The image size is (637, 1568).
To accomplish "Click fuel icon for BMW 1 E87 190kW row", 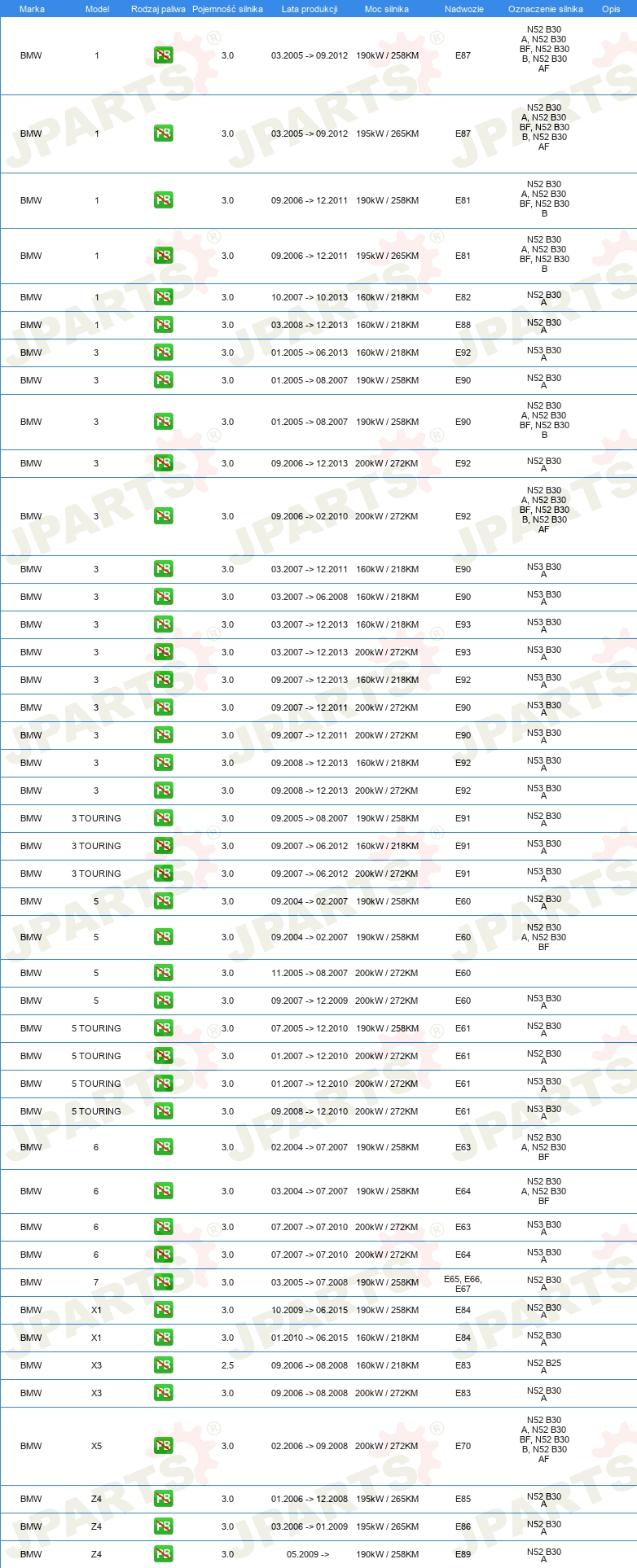I will point(163,55).
